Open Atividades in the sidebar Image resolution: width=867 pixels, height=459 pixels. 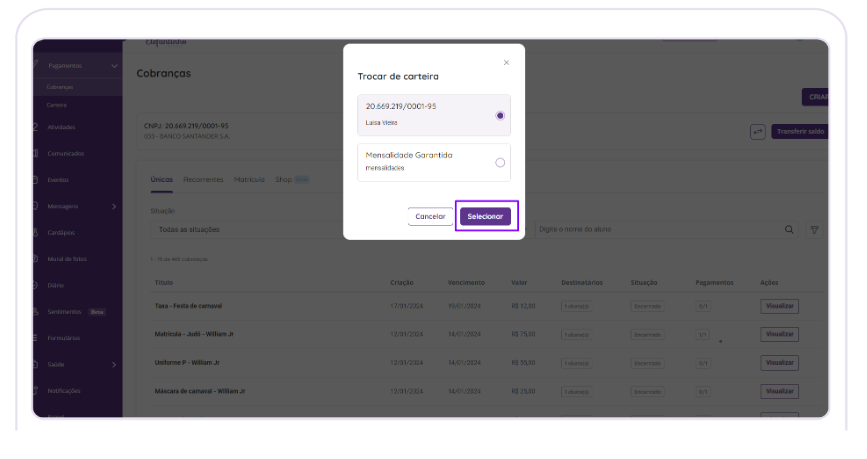coord(61,127)
